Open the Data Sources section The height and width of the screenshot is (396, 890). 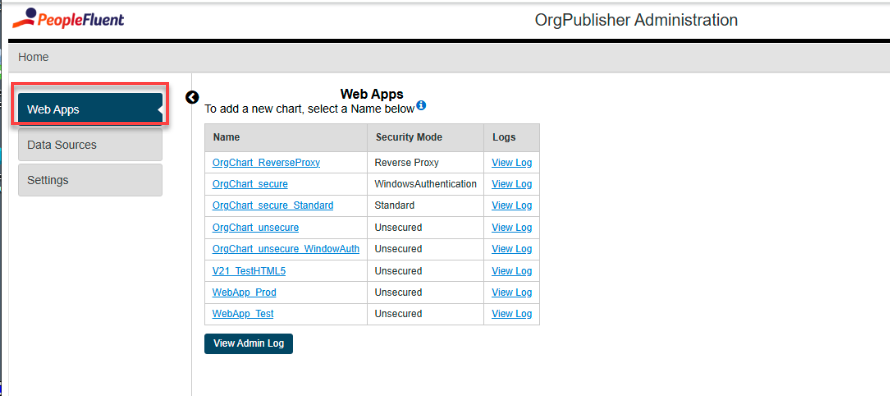[x=90, y=145]
